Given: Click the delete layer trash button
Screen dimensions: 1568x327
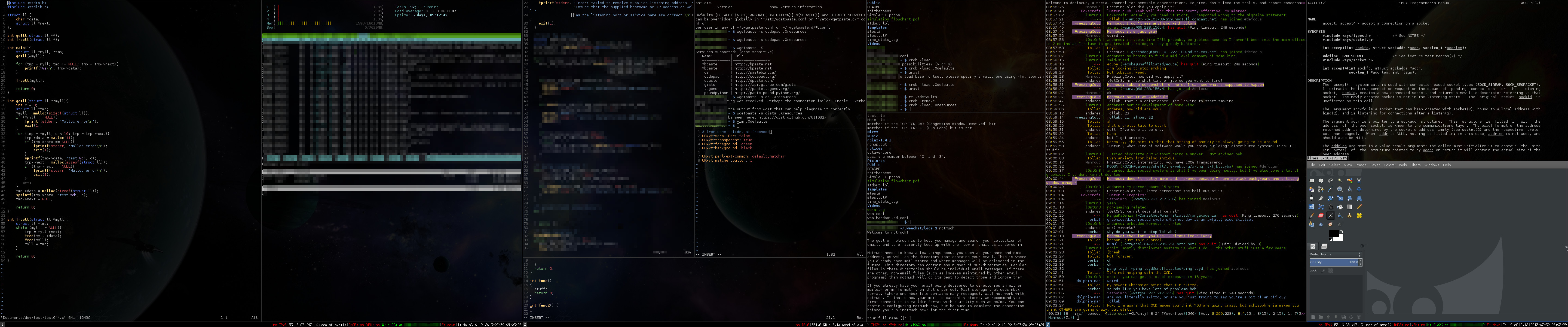Looking at the screenshot, I should 1359,317.
